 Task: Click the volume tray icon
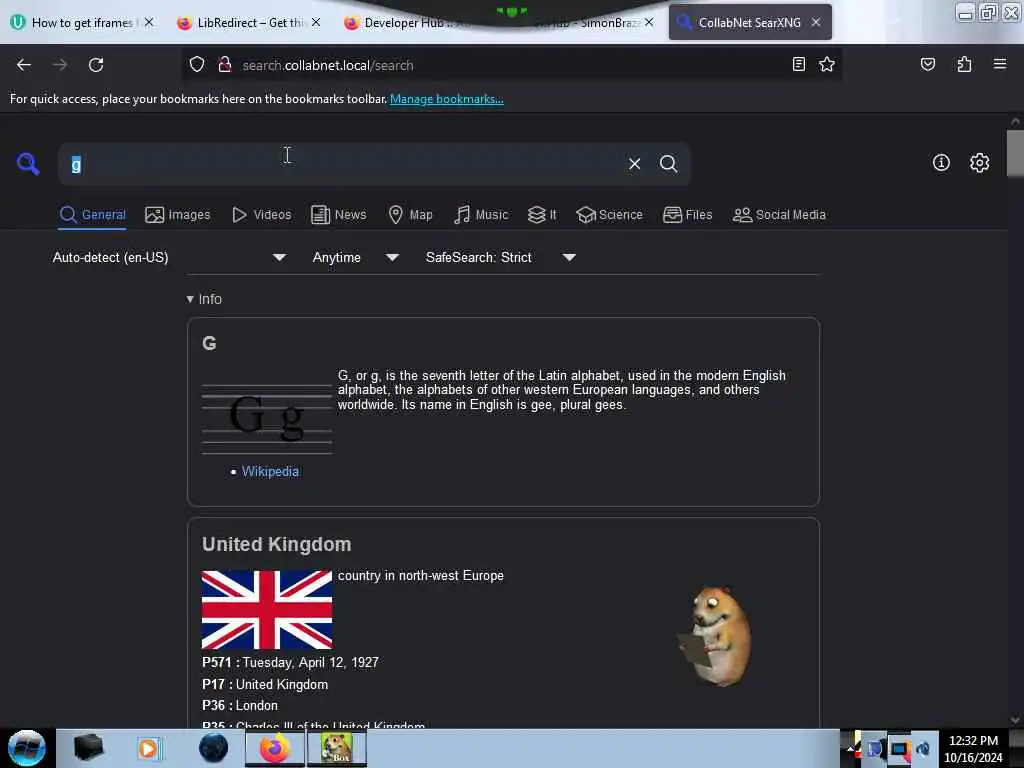(923, 748)
